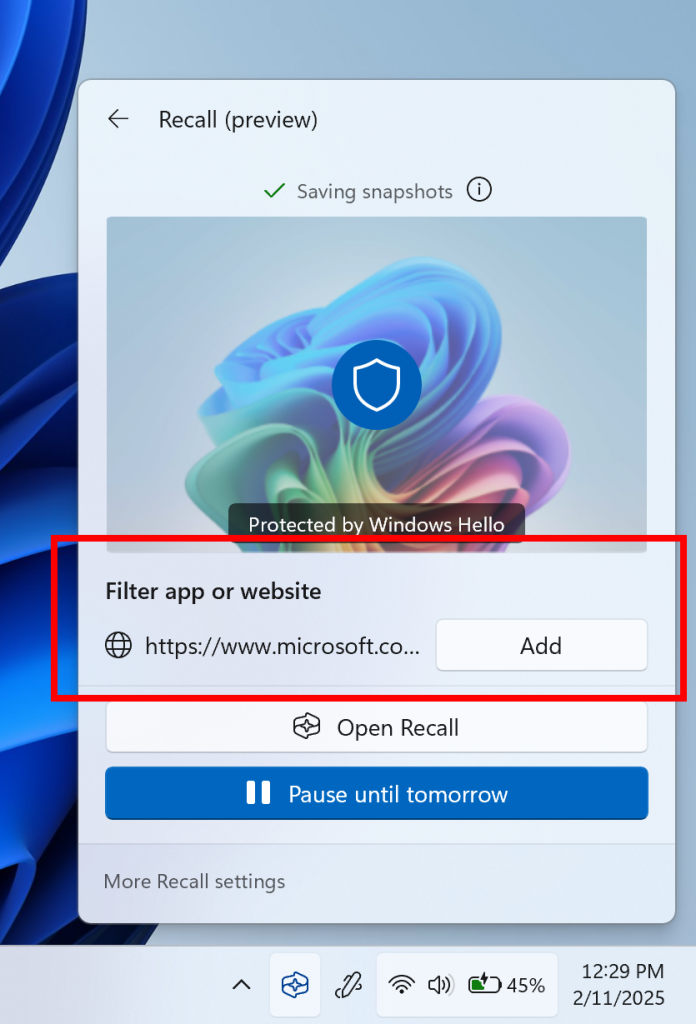The image size is (696, 1024).
Task: Click the Windows Hello shield icon
Action: pyautogui.click(x=376, y=385)
